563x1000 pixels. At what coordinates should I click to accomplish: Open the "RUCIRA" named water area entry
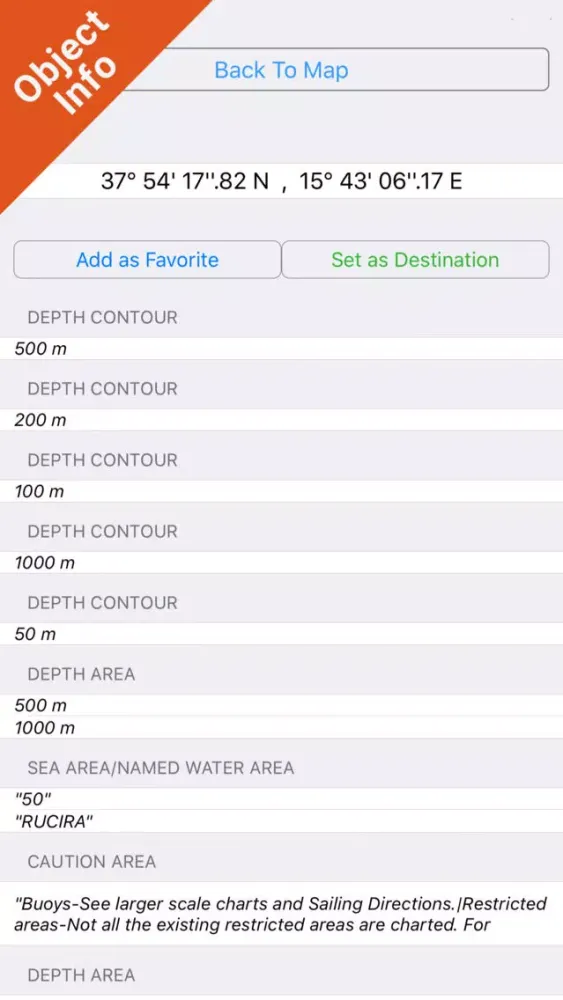281,821
